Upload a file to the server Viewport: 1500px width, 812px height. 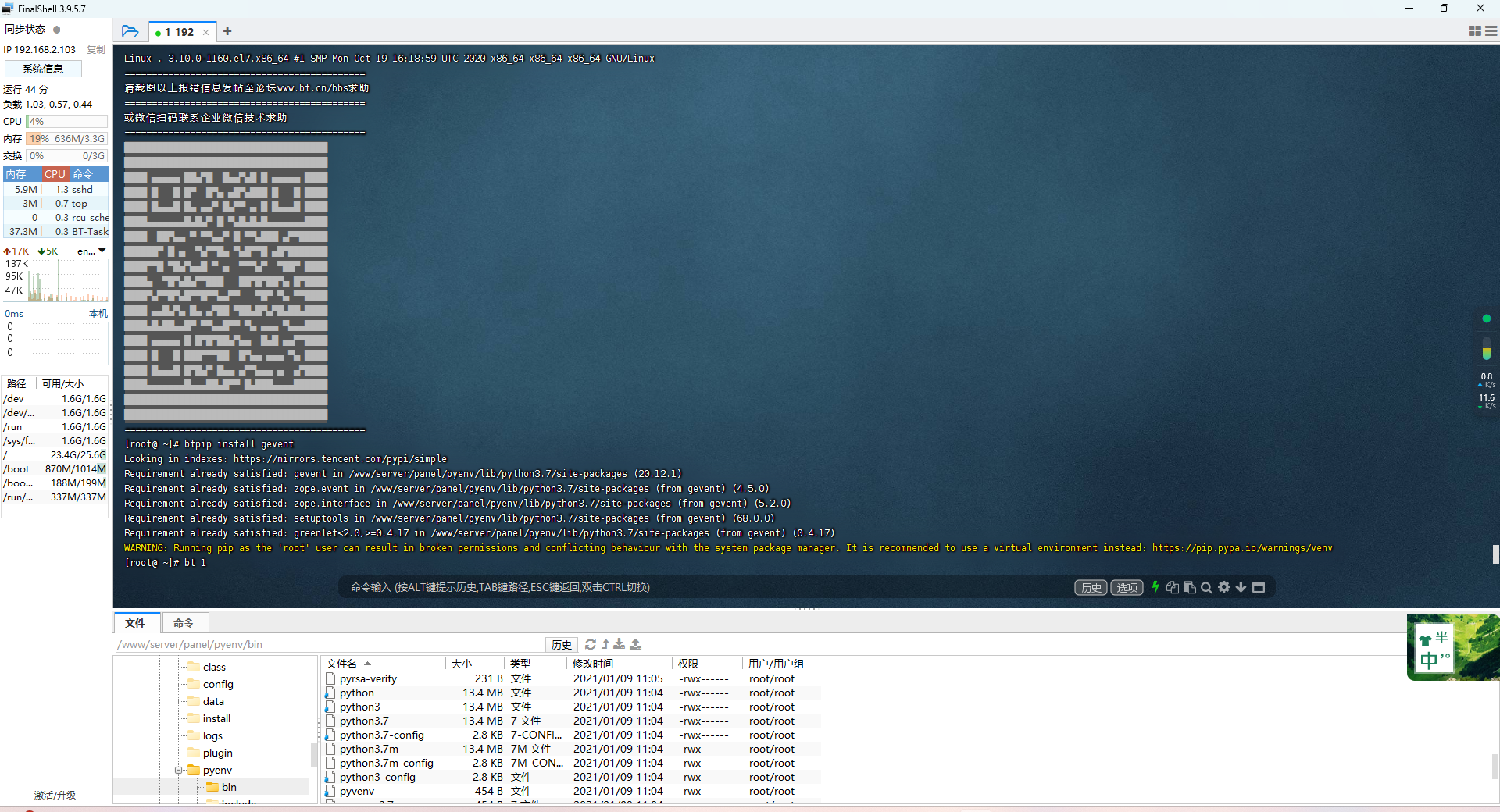click(636, 644)
